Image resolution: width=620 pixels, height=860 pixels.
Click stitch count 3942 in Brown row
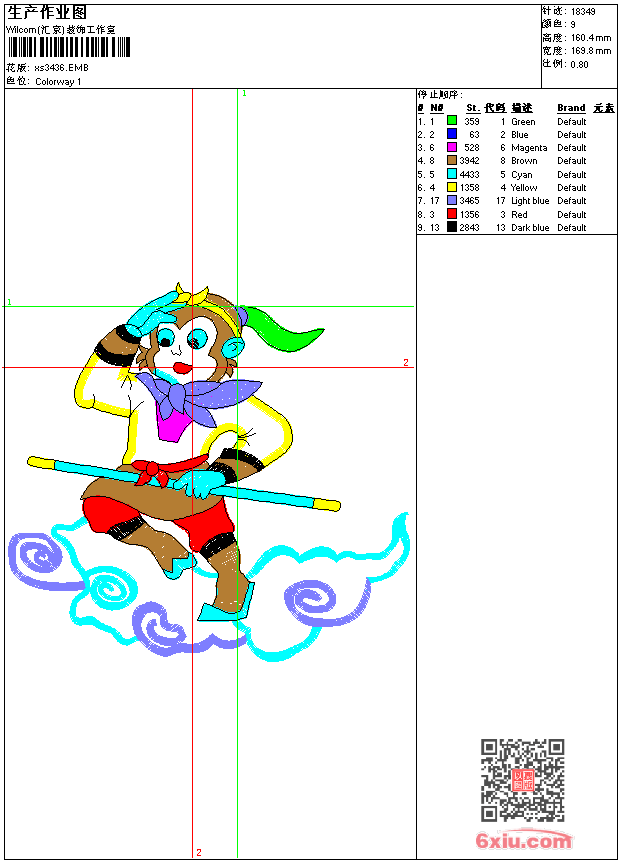(x=470, y=161)
